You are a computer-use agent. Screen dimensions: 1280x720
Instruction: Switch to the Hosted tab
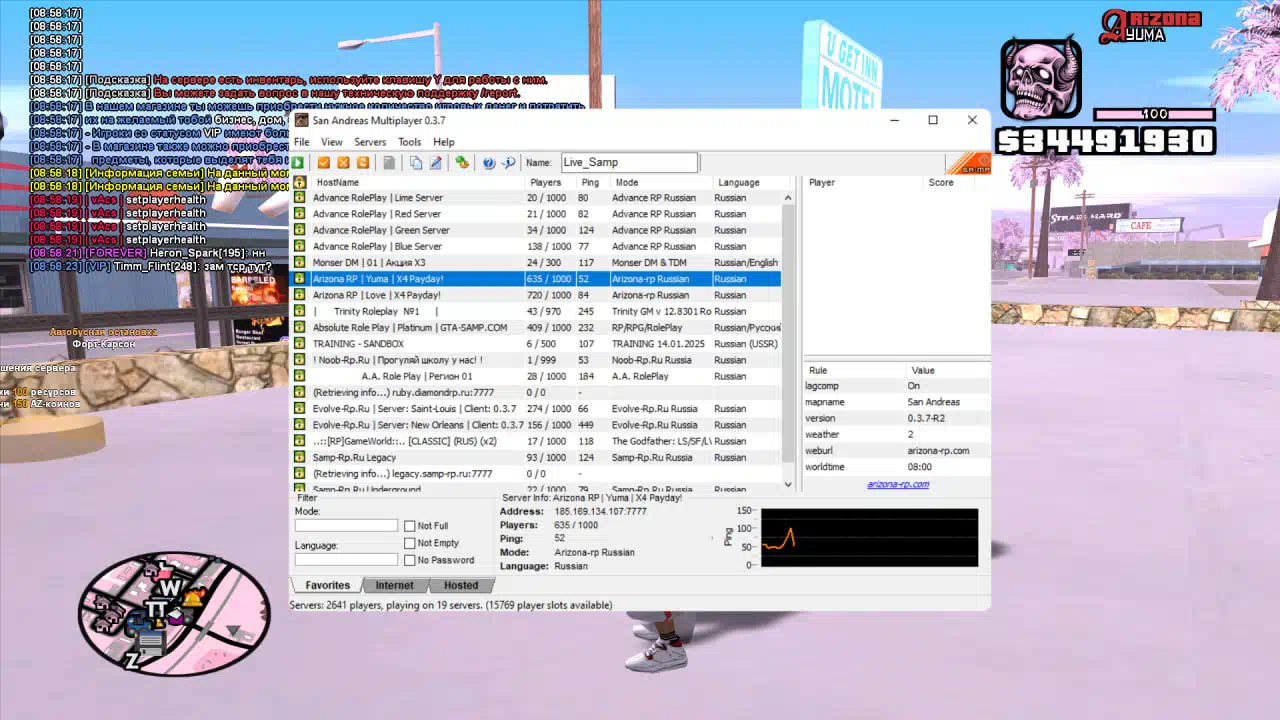tap(460, 585)
